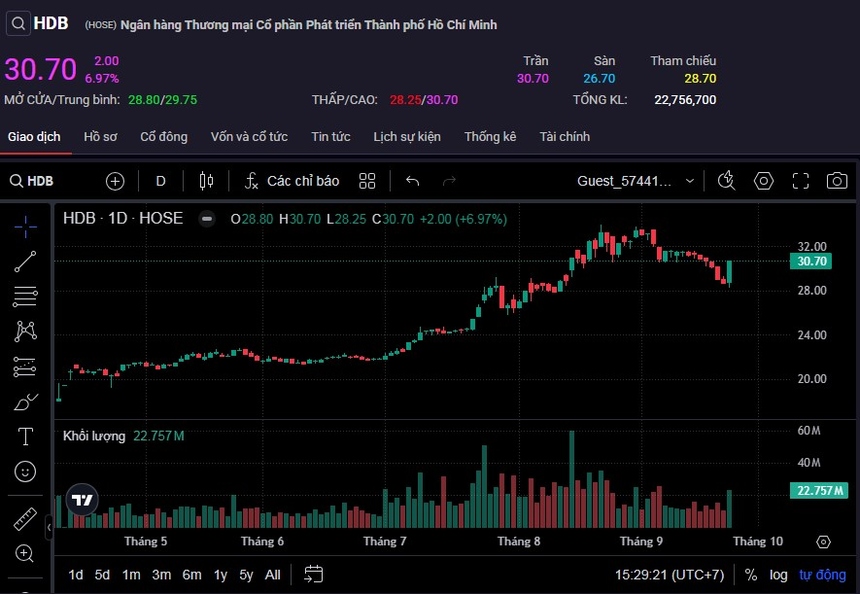
Task: Open chart settings hexagon icon
Action: [x=764, y=181]
